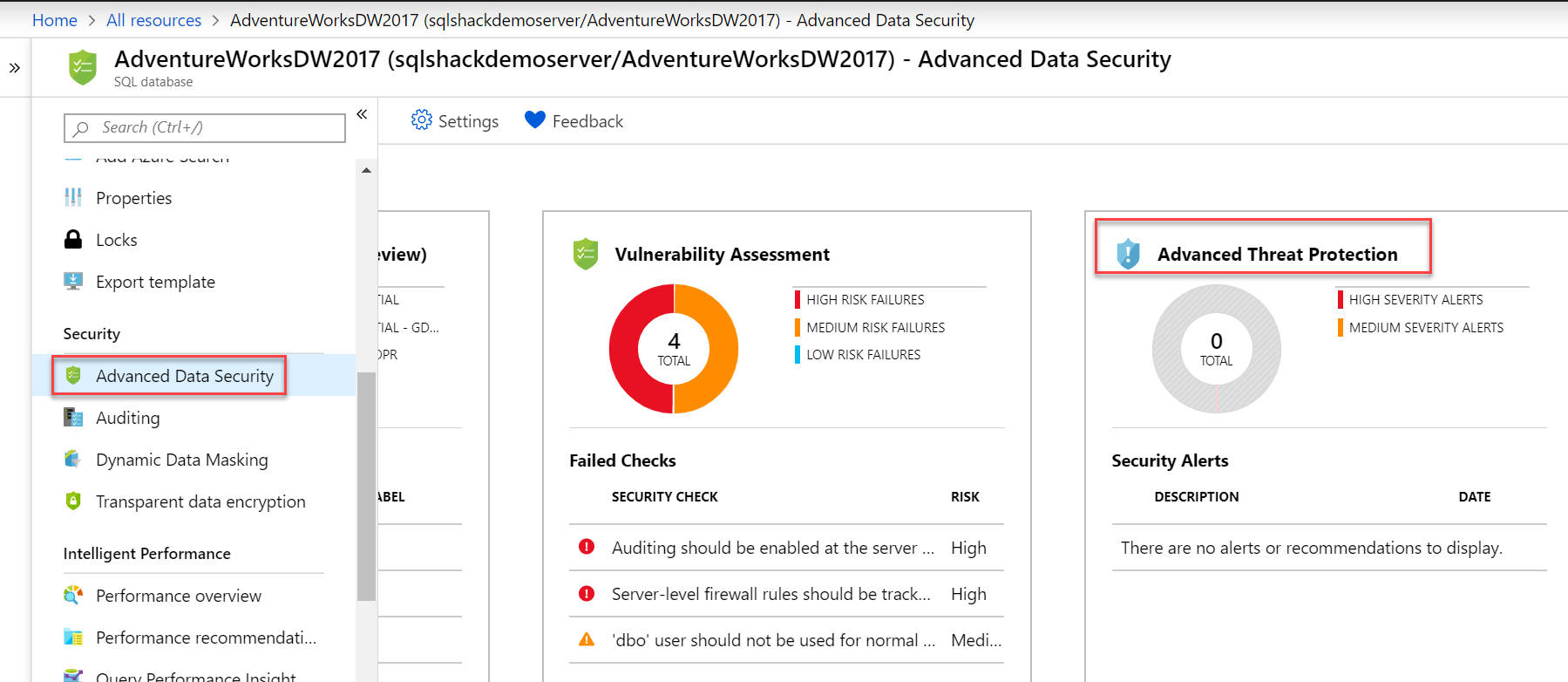The width and height of the screenshot is (1568, 682).
Task: Select the Properties menu item
Action: coord(133,198)
